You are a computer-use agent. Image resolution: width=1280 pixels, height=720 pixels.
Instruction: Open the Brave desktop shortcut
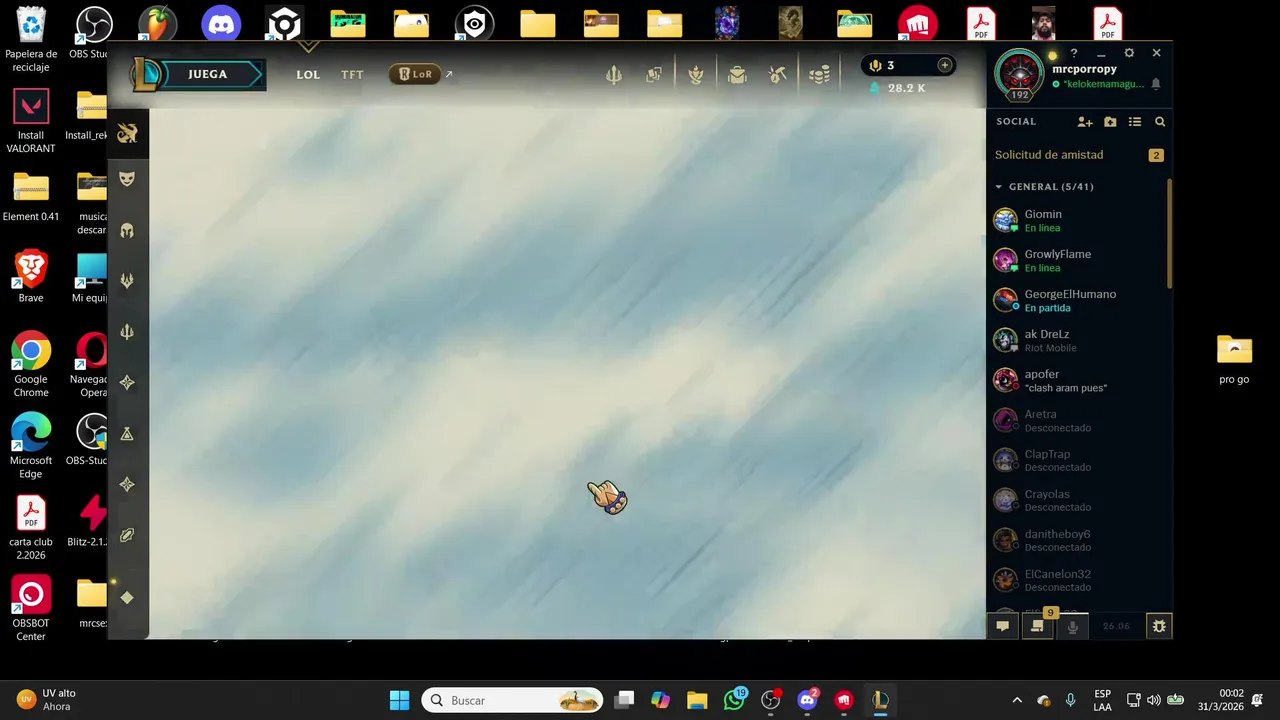point(31,277)
